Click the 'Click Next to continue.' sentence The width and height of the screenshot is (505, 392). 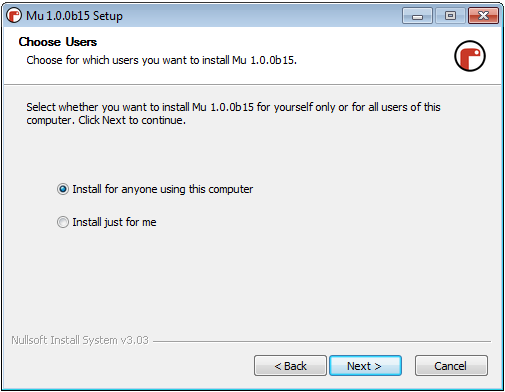coord(132,120)
